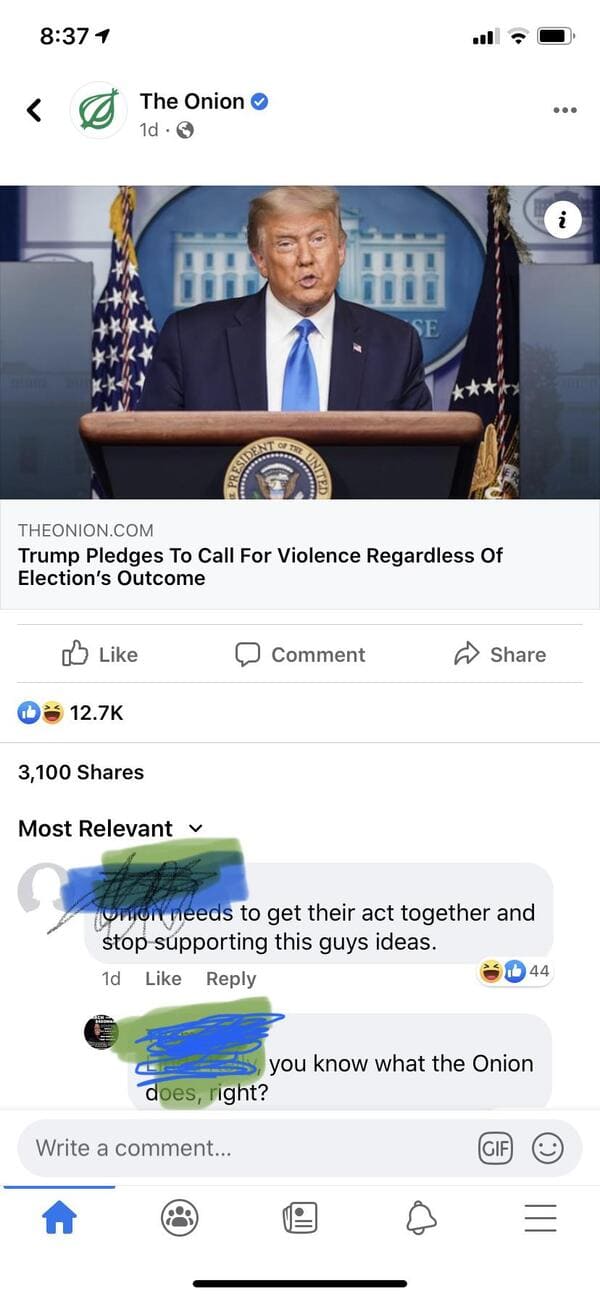Viewport: 600px width, 1299px height.
Task: Tap Comment on the post
Action: 300,654
